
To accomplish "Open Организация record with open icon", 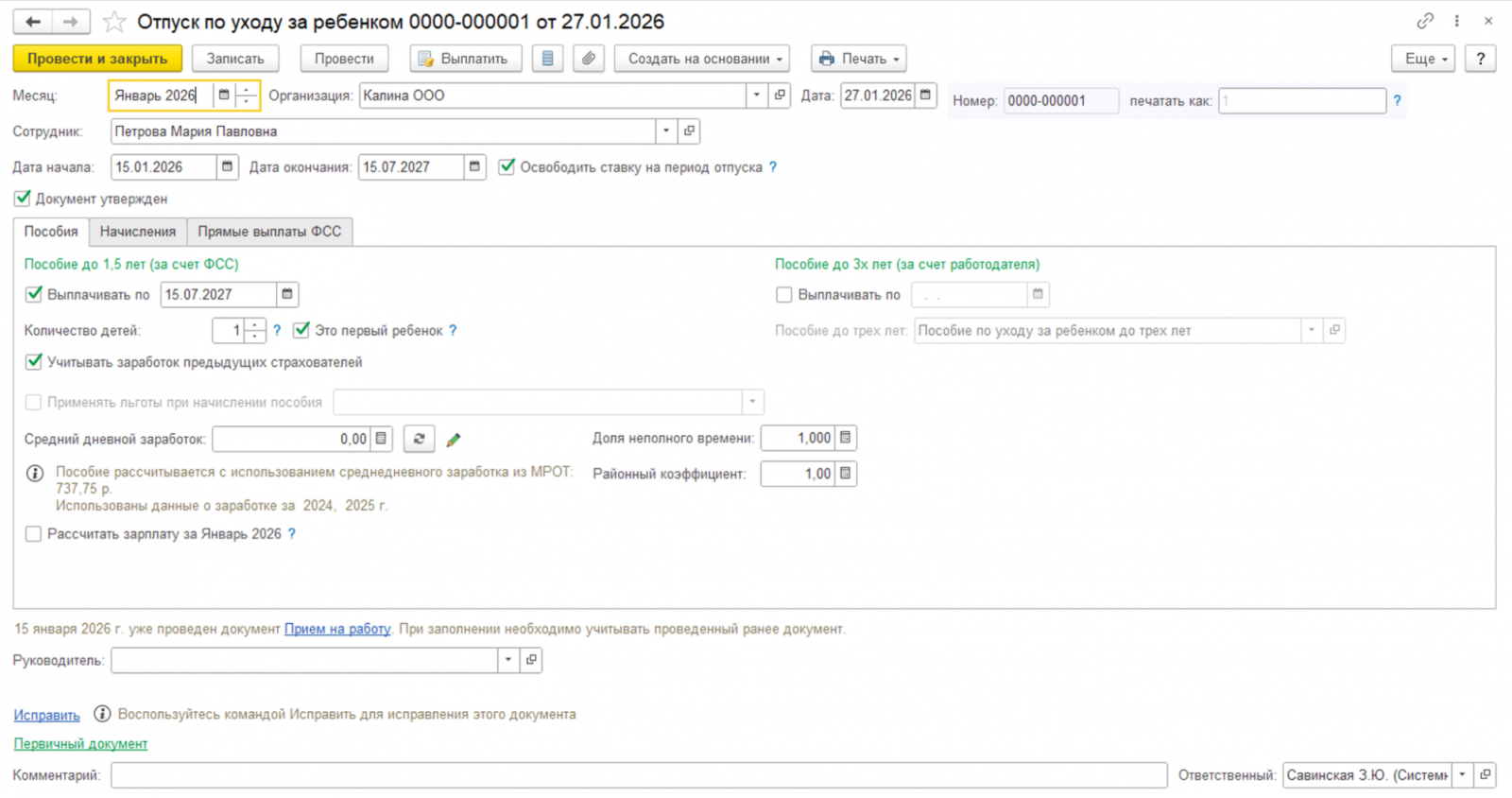I will [x=780, y=95].
